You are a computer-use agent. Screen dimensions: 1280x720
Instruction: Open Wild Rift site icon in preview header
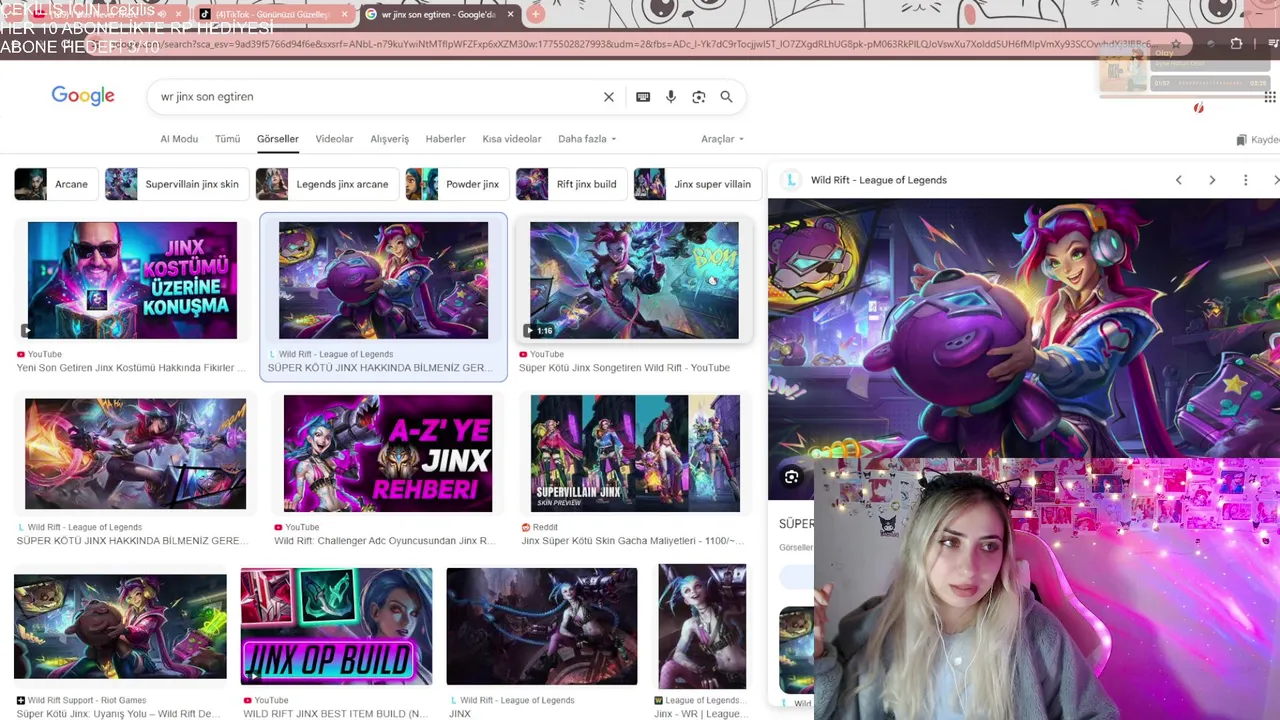[791, 180]
